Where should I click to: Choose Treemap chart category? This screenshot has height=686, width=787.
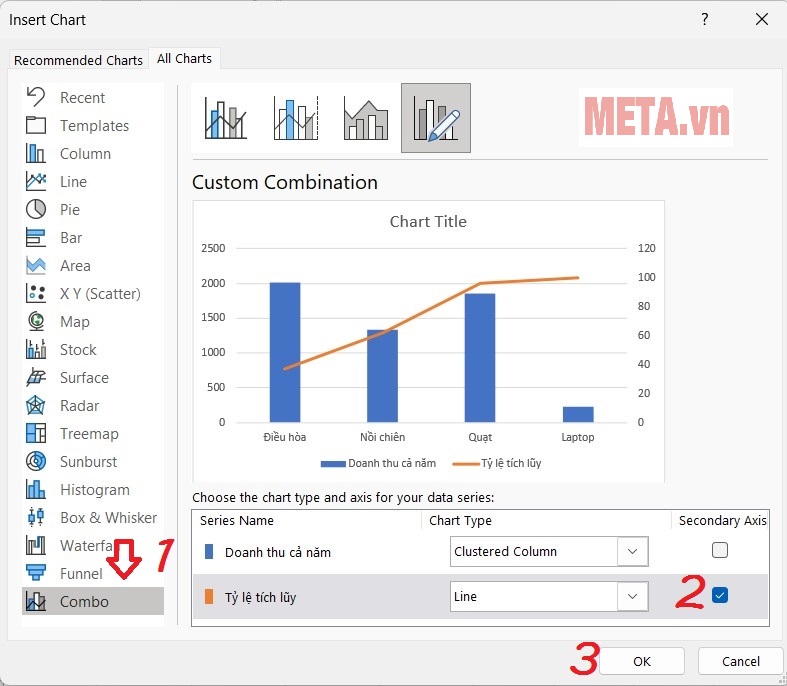point(89,434)
